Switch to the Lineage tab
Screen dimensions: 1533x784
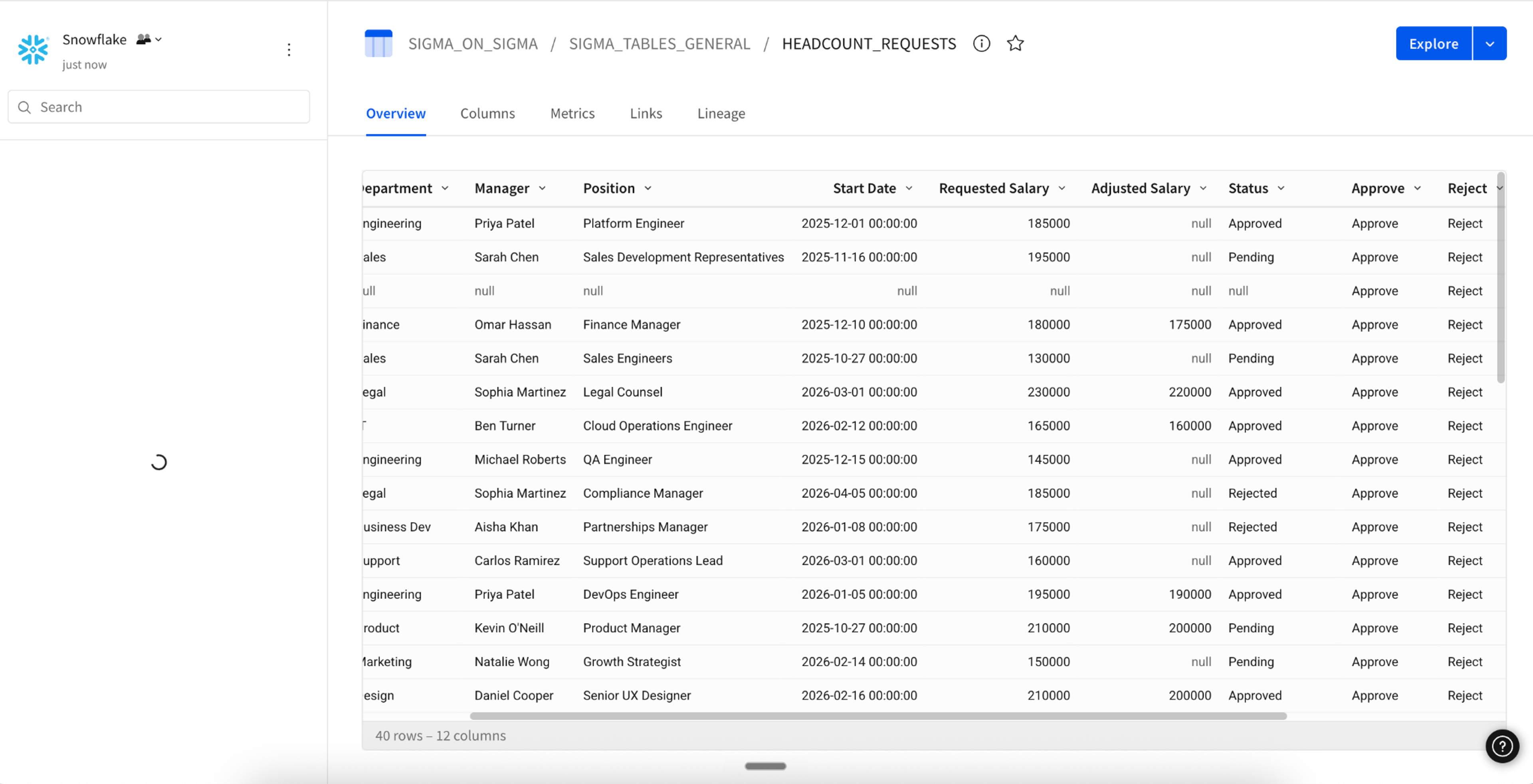tap(721, 113)
